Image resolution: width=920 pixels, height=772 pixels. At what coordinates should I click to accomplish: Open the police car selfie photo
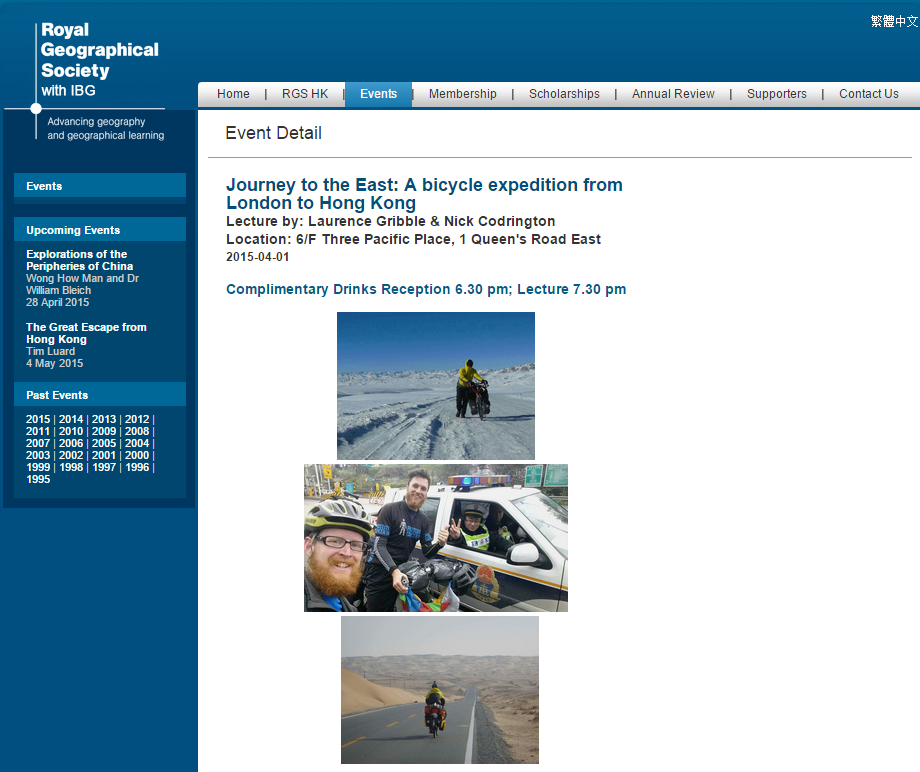tap(435, 537)
